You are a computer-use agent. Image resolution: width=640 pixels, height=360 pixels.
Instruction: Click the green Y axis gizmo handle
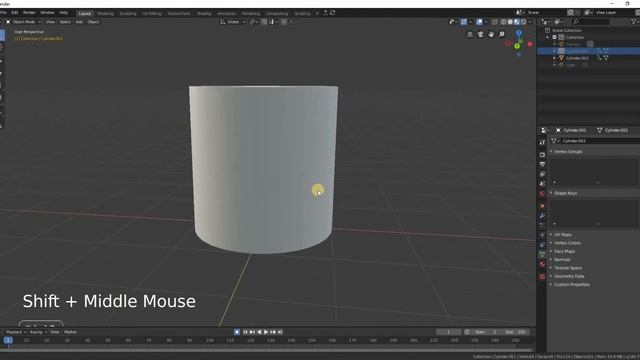517,46
